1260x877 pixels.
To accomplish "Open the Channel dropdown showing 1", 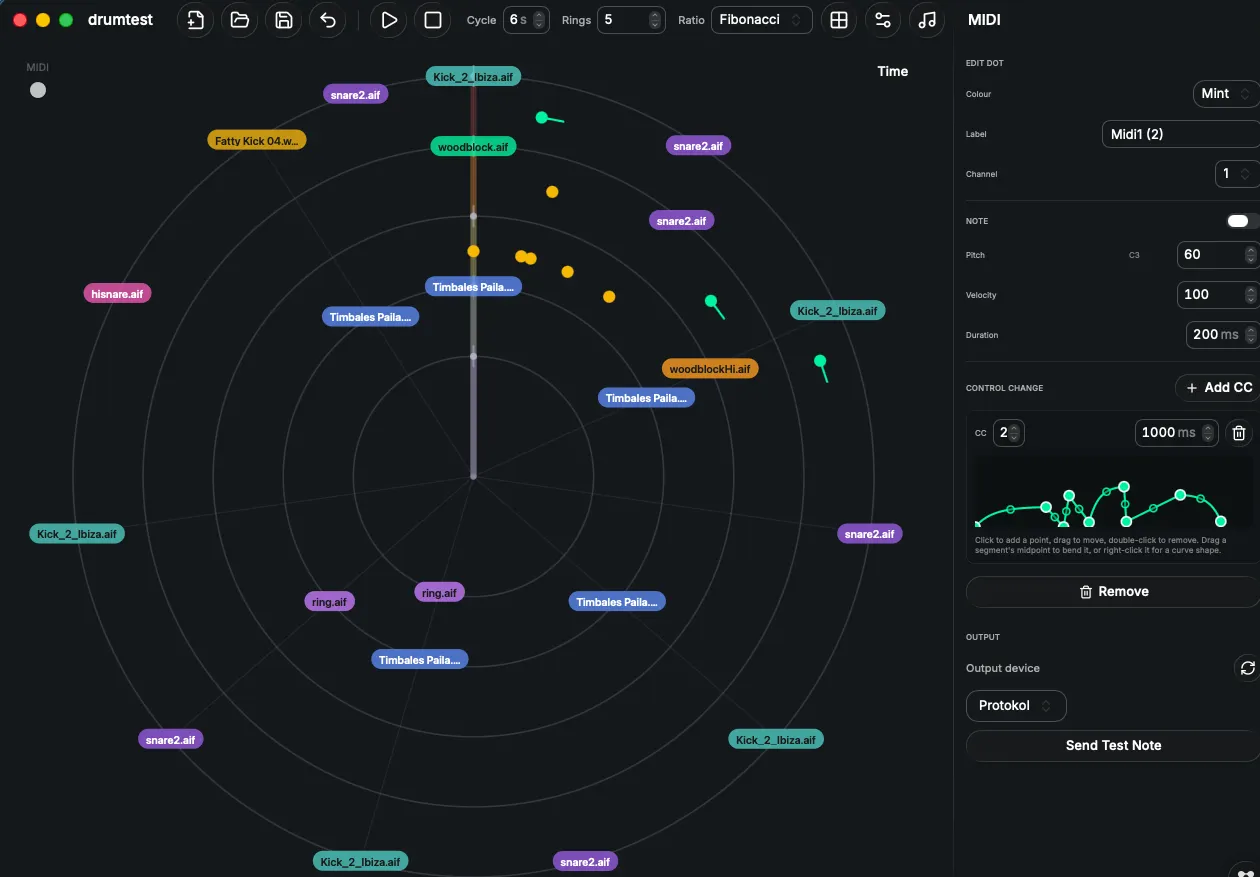I will pos(1237,173).
